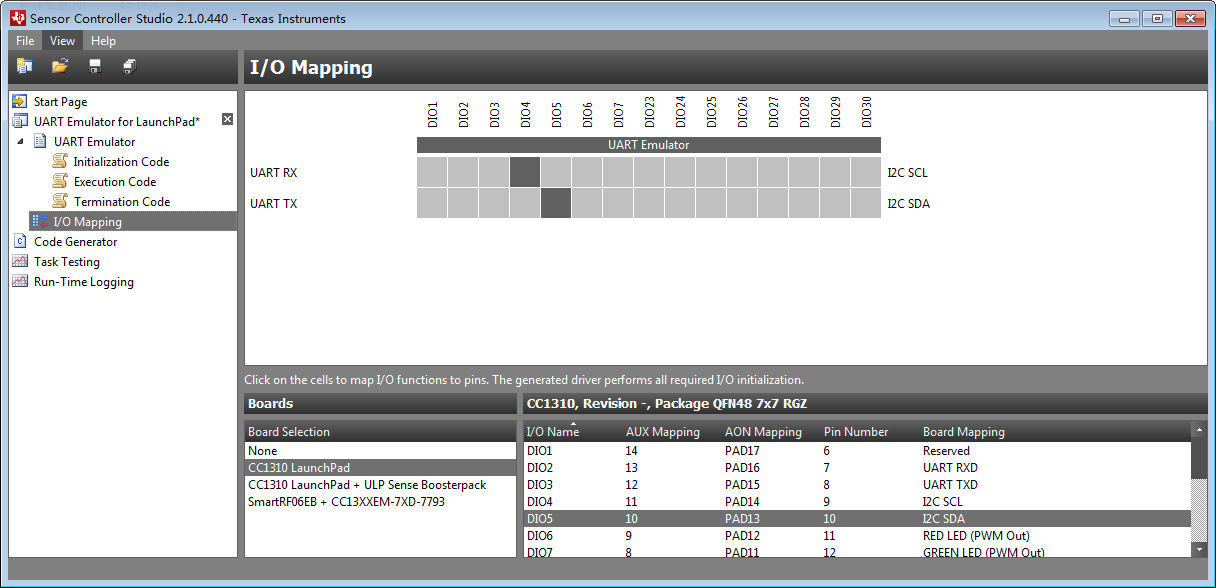Click pin table scrollbar up arrow
Screen dimensions: 1216x588
click(x=1199, y=430)
